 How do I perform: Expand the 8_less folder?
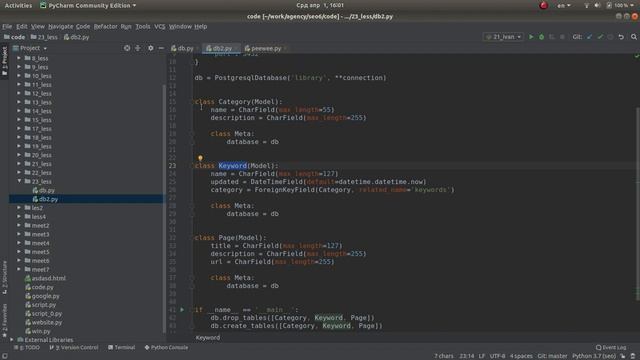point(19,58)
